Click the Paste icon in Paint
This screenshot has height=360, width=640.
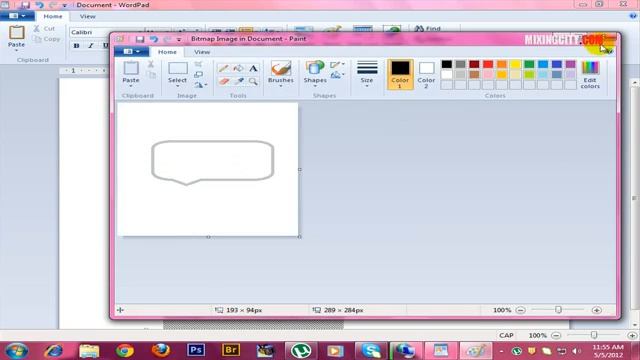131,68
